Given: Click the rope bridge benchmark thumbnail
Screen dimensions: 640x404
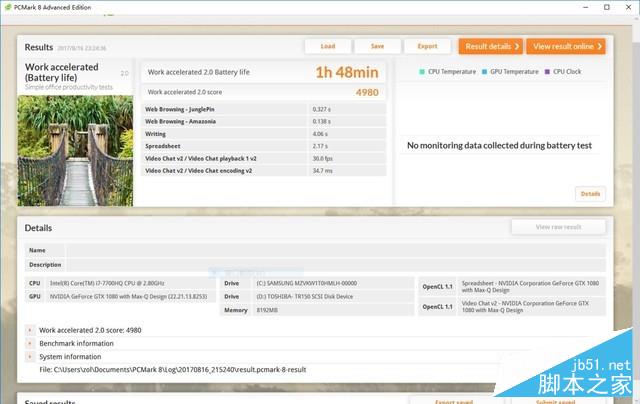Looking at the screenshot, I should tap(75, 151).
